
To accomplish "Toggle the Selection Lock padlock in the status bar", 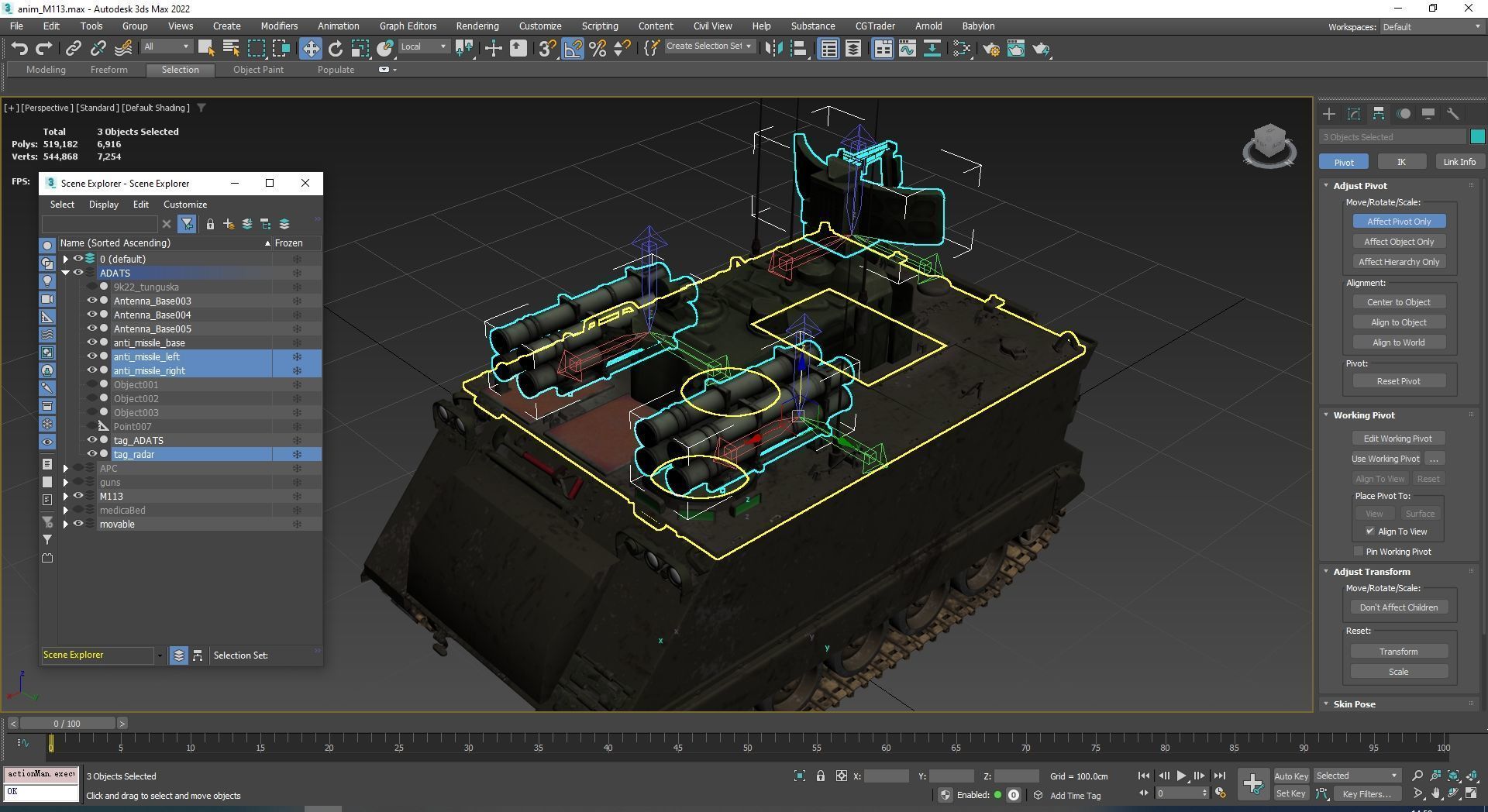I will (x=821, y=776).
